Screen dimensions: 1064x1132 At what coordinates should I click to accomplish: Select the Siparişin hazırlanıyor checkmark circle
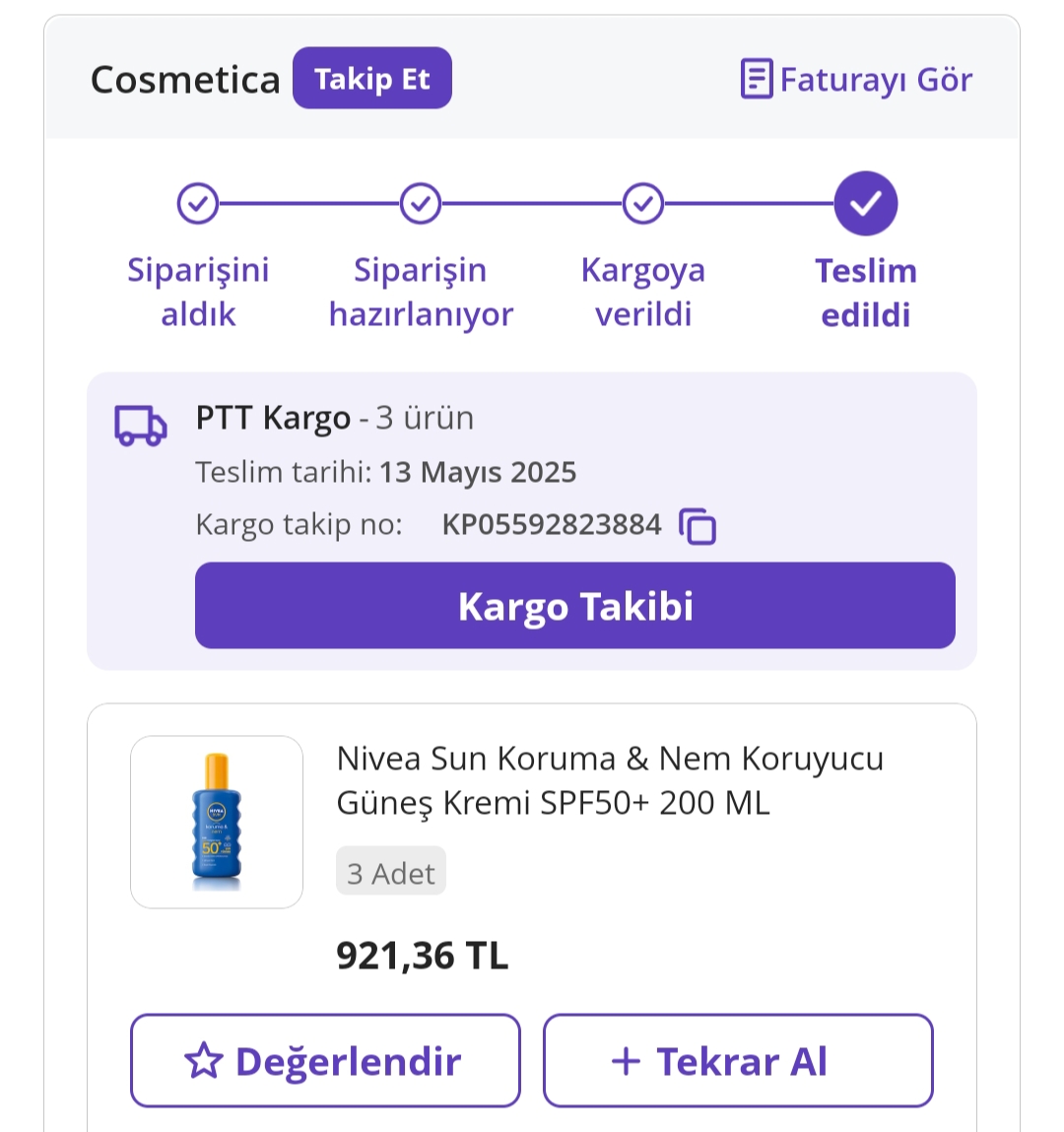421,204
